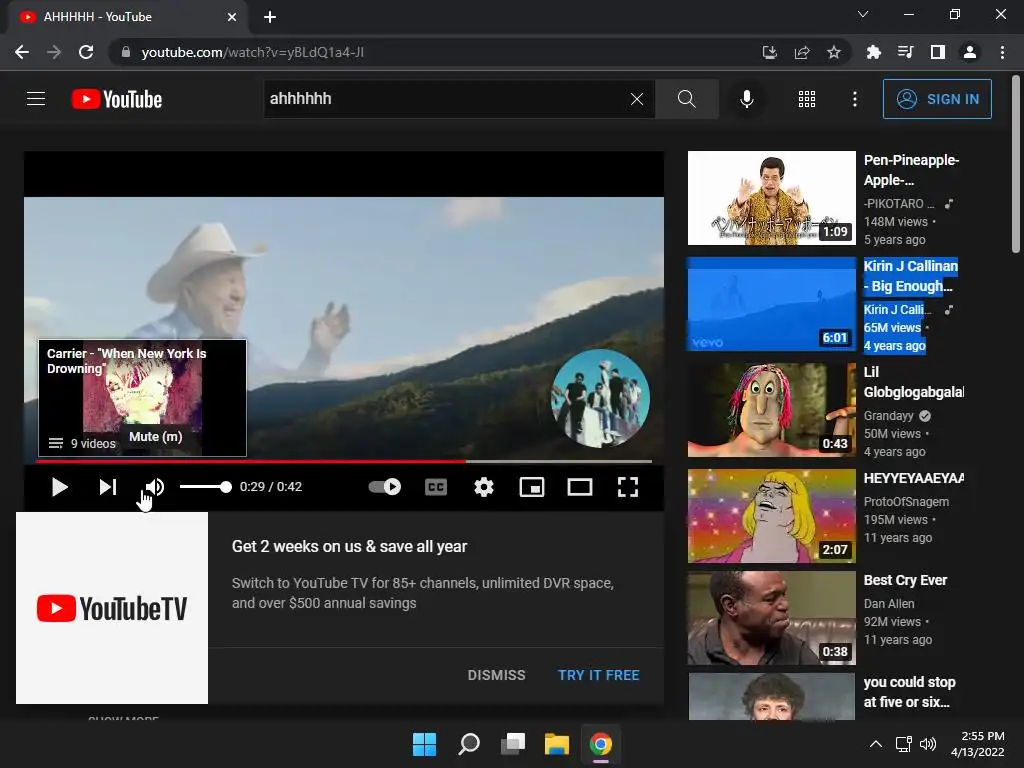Click the SIGN IN button
1024x768 pixels.
(x=937, y=99)
